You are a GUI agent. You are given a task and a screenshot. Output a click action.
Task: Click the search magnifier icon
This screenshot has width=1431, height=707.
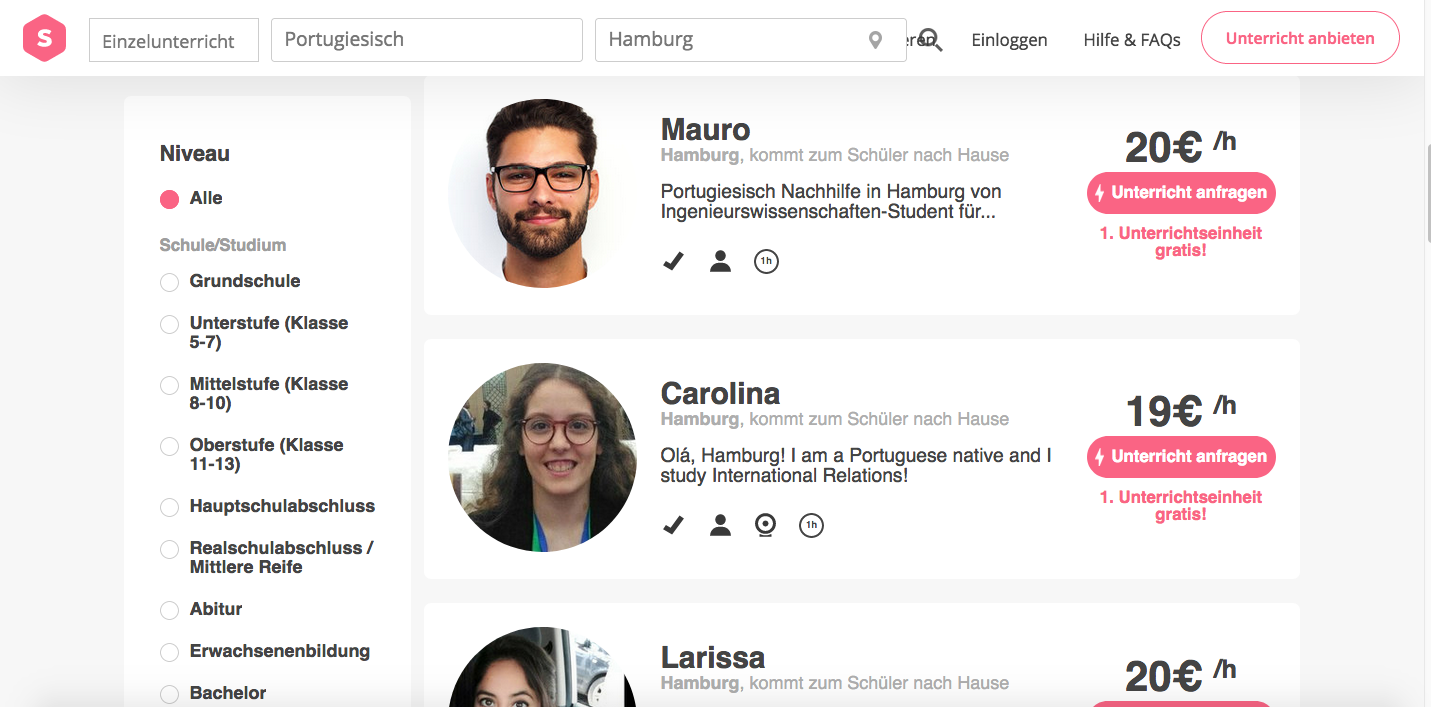click(x=931, y=40)
